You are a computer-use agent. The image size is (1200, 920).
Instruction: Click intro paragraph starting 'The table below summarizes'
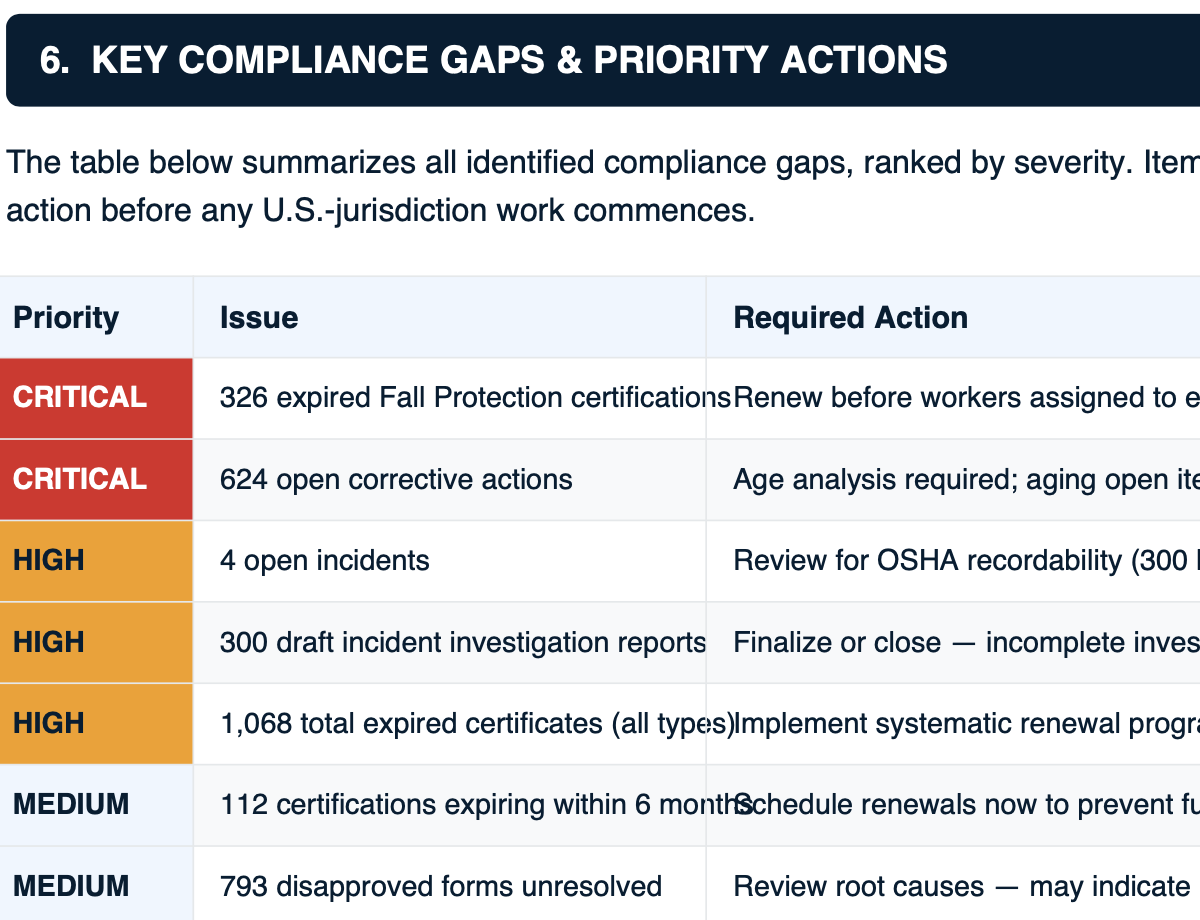(x=603, y=186)
